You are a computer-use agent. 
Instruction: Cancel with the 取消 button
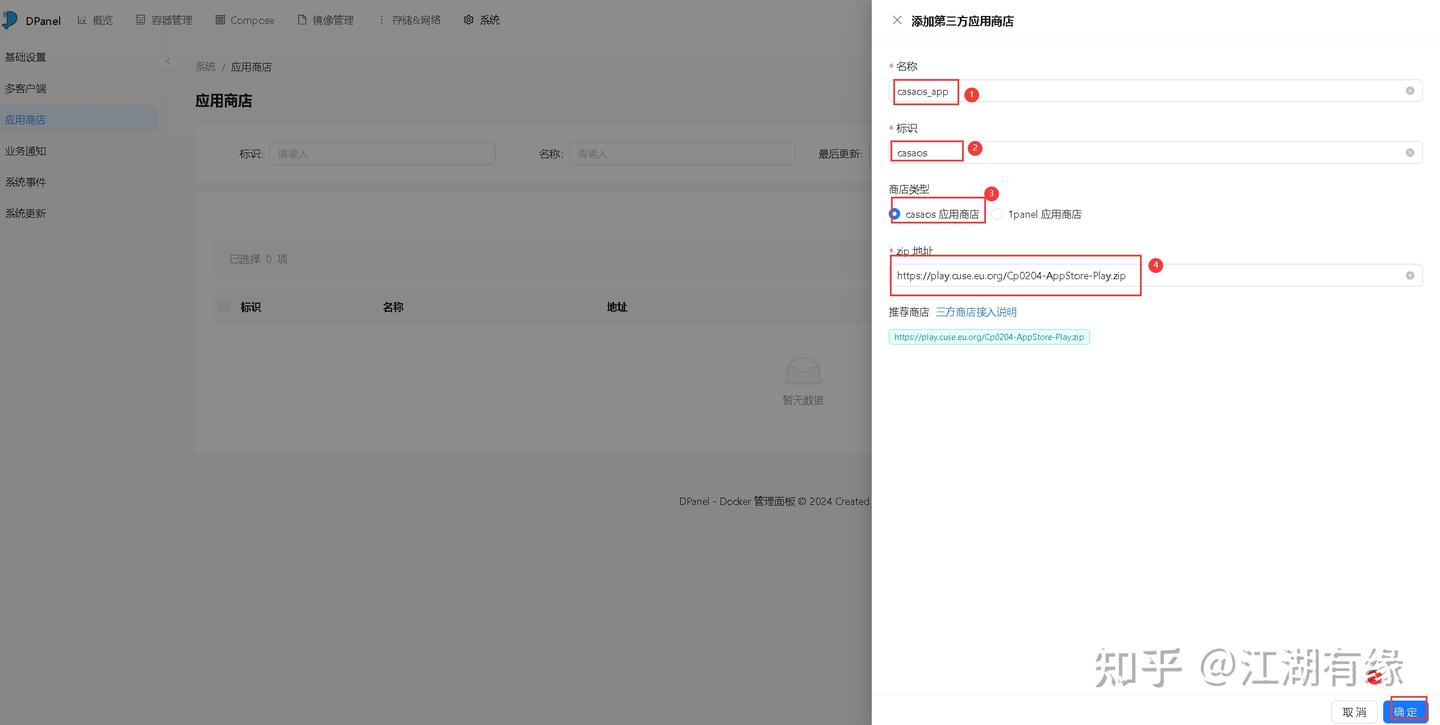click(1354, 711)
